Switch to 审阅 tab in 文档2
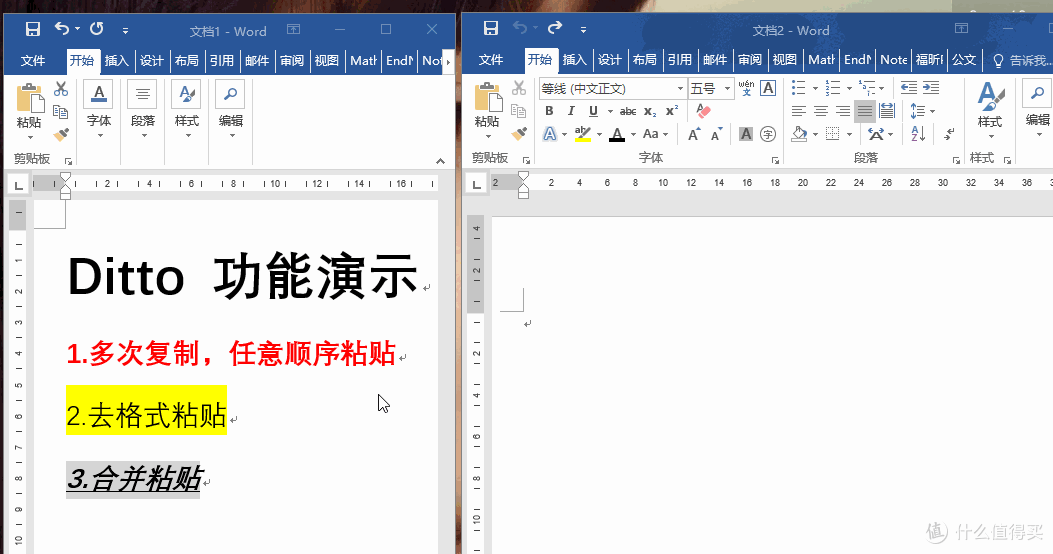The height and width of the screenshot is (554, 1053). 749,60
